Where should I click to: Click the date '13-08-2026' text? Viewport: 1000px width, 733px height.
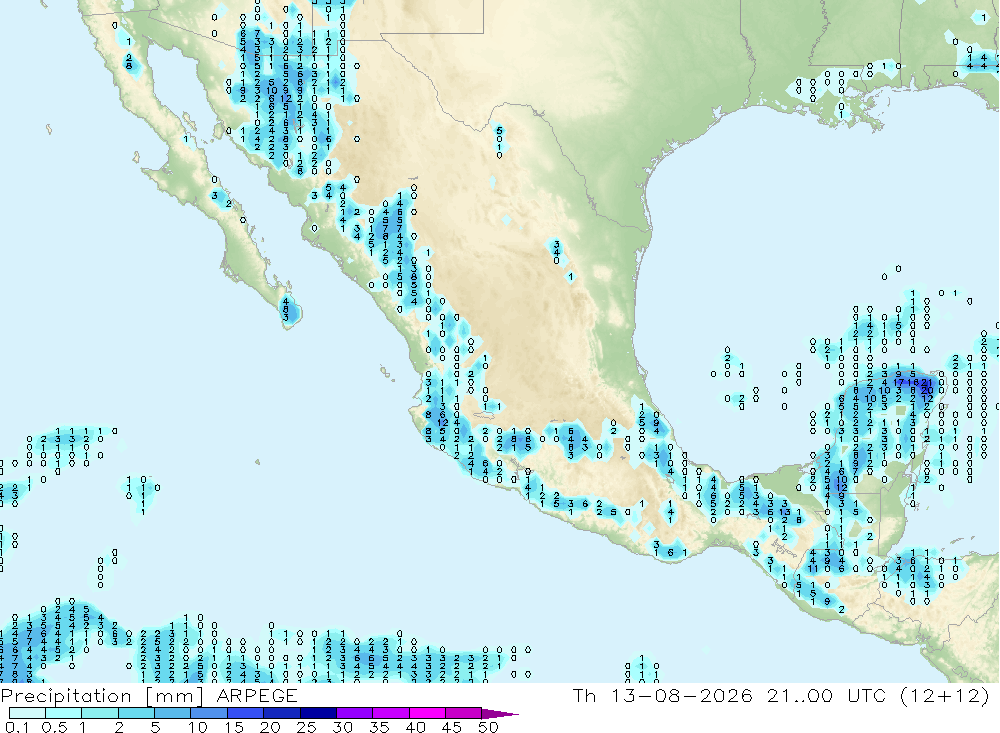(x=682, y=695)
